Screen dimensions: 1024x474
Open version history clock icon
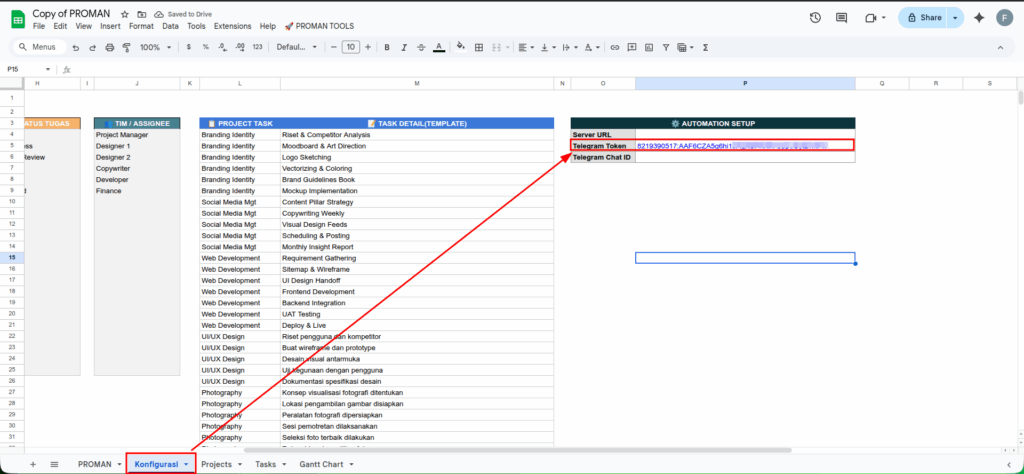(x=815, y=18)
